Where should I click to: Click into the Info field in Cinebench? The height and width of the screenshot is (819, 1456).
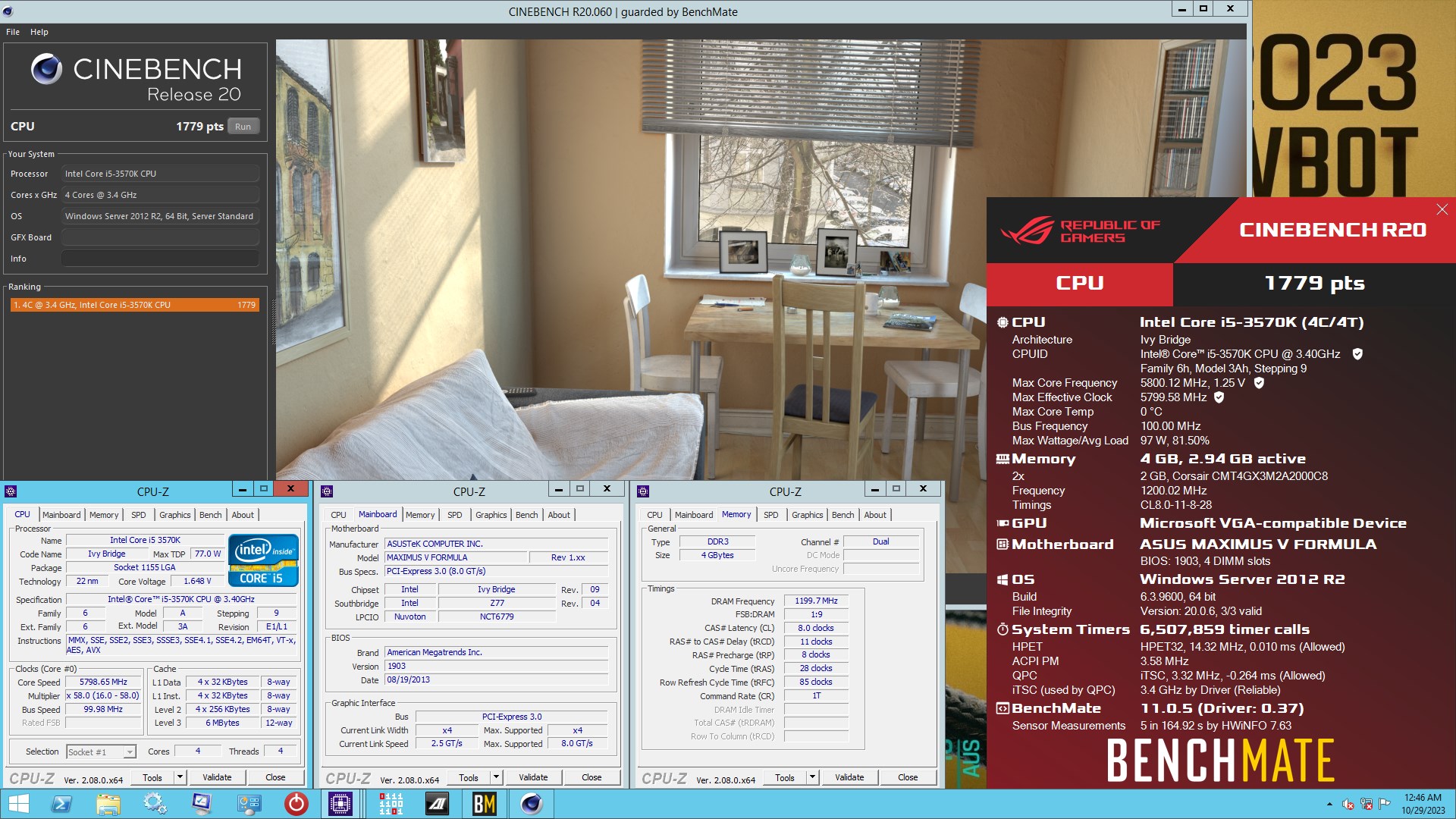click(x=160, y=259)
